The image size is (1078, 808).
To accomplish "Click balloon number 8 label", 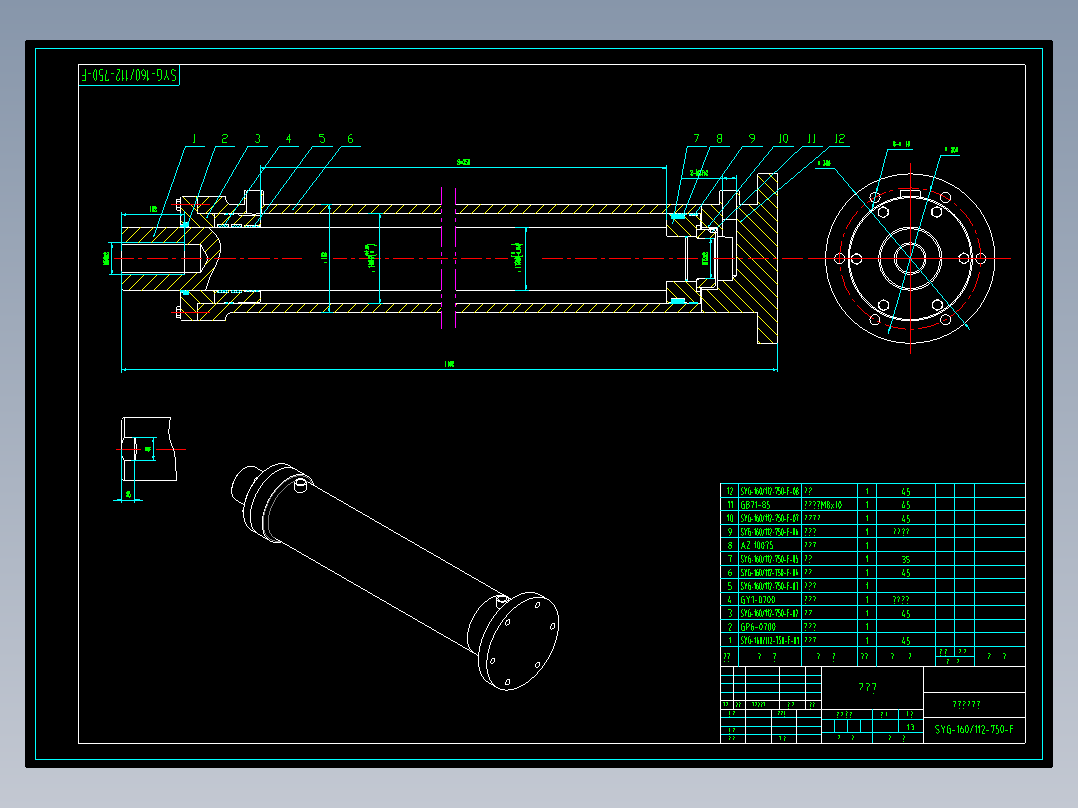I will (719, 139).
